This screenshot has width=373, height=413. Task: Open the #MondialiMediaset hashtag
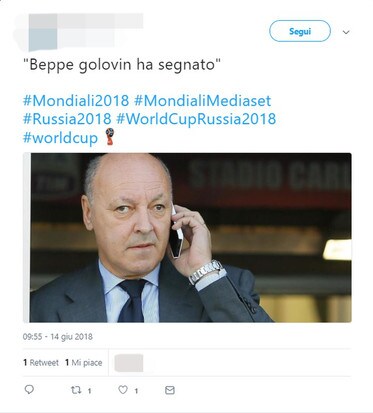pyautogui.click(x=203, y=101)
